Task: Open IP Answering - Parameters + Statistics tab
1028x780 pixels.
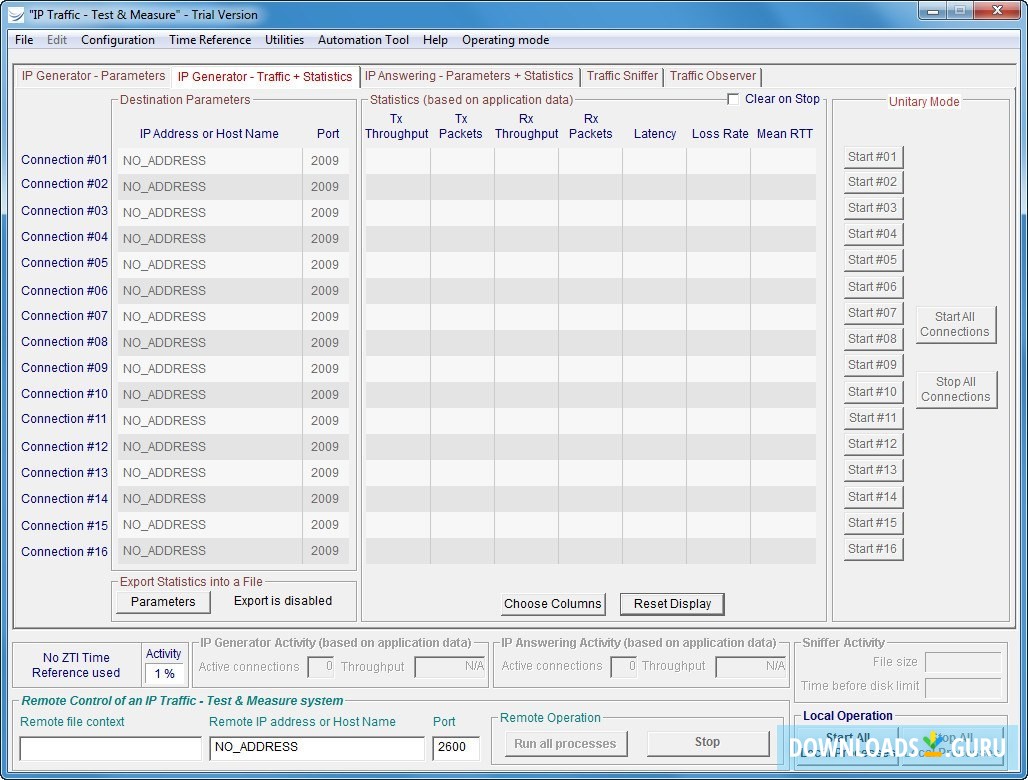Action: click(469, 76)
